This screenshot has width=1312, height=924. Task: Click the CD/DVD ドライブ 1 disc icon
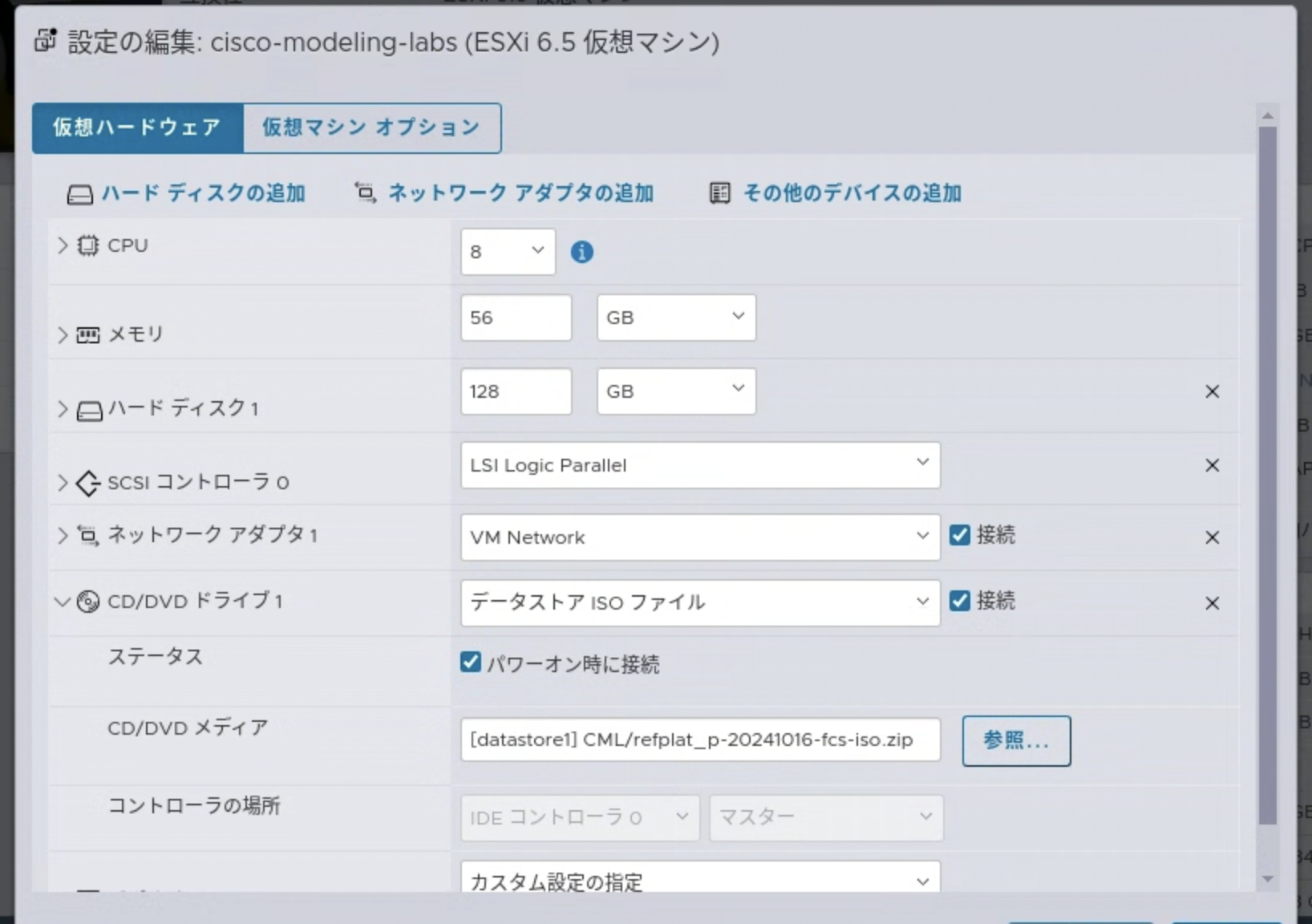[88, 602]
